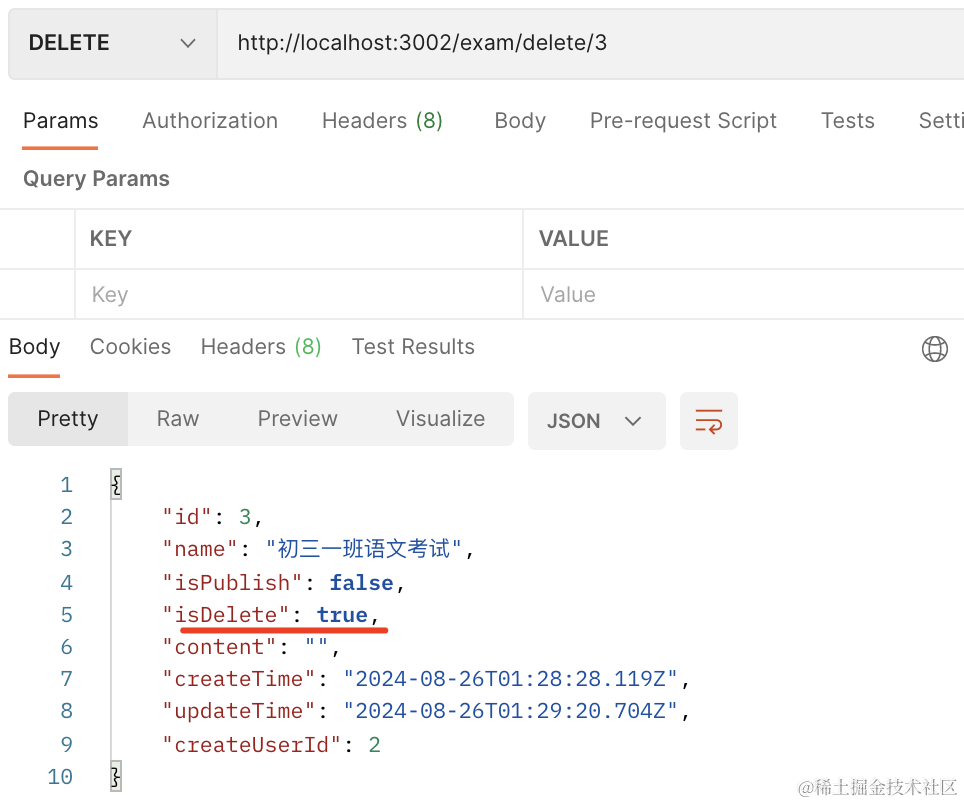Viewport: 964px width, 804px height.
Task: View the Test Results tab
Action: click(413, 347)
